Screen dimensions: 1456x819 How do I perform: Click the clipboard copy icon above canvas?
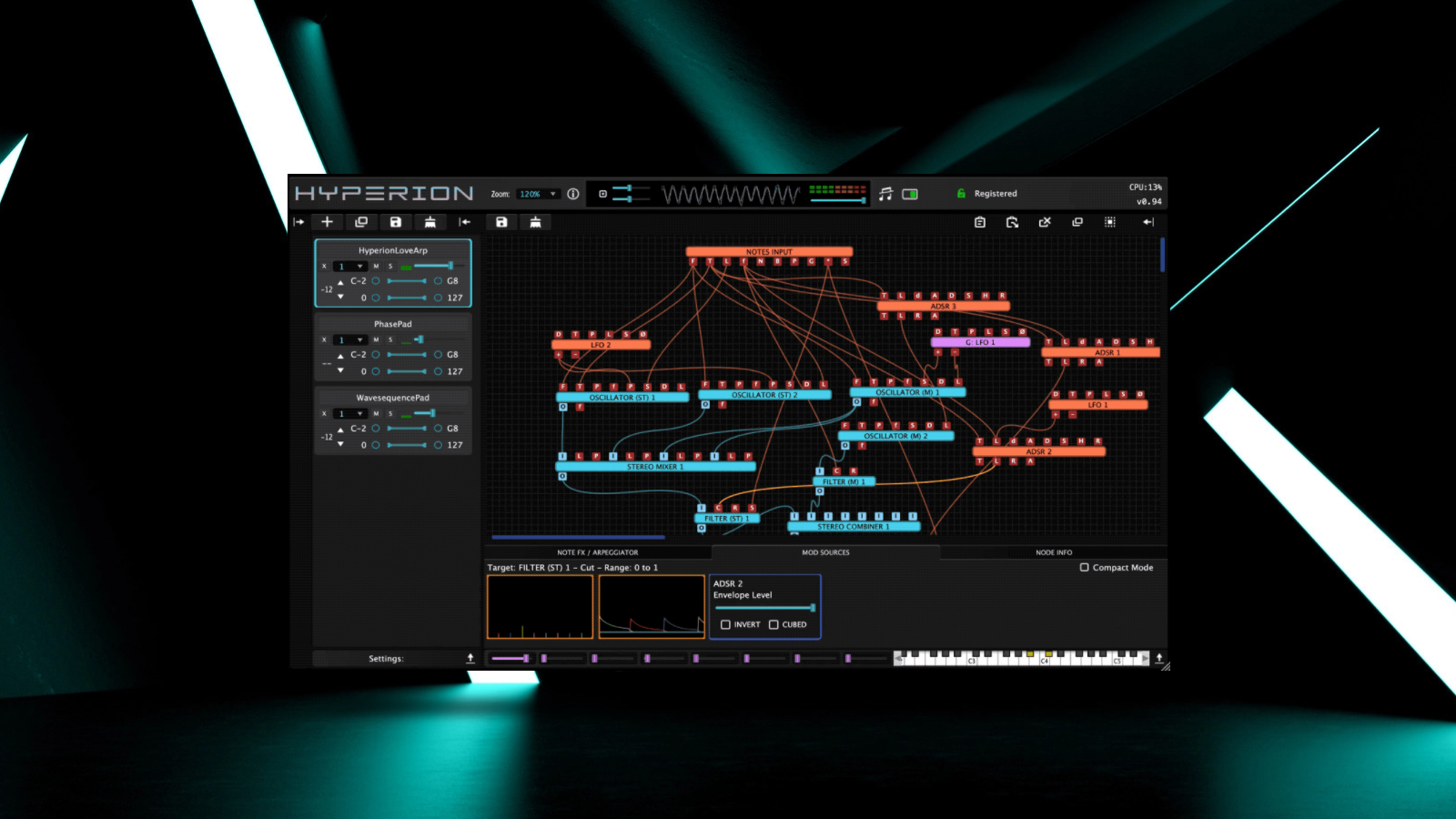tap(980, 222)
